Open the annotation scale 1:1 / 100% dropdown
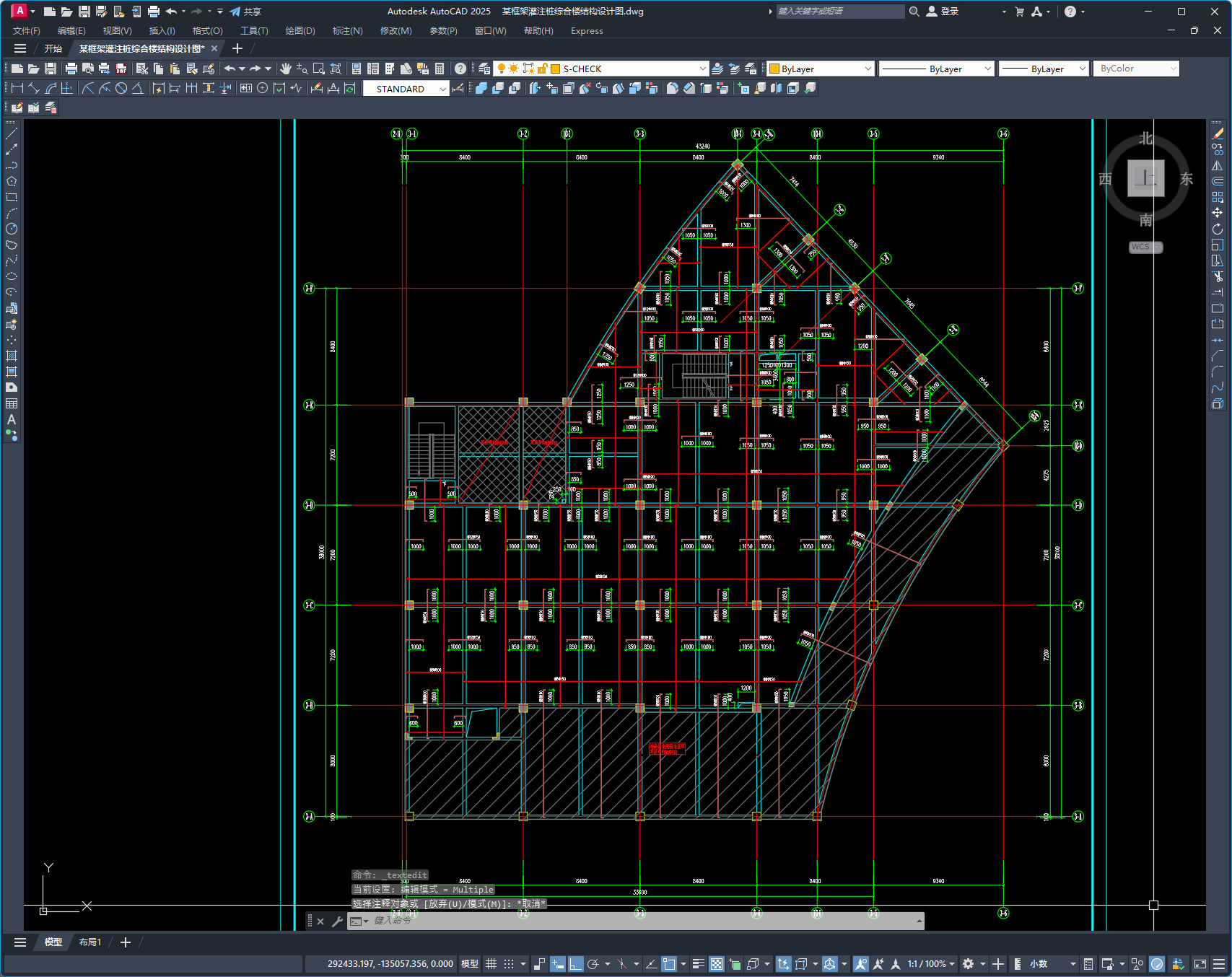Screen dimensions: 1232x977 coord(931,964)
